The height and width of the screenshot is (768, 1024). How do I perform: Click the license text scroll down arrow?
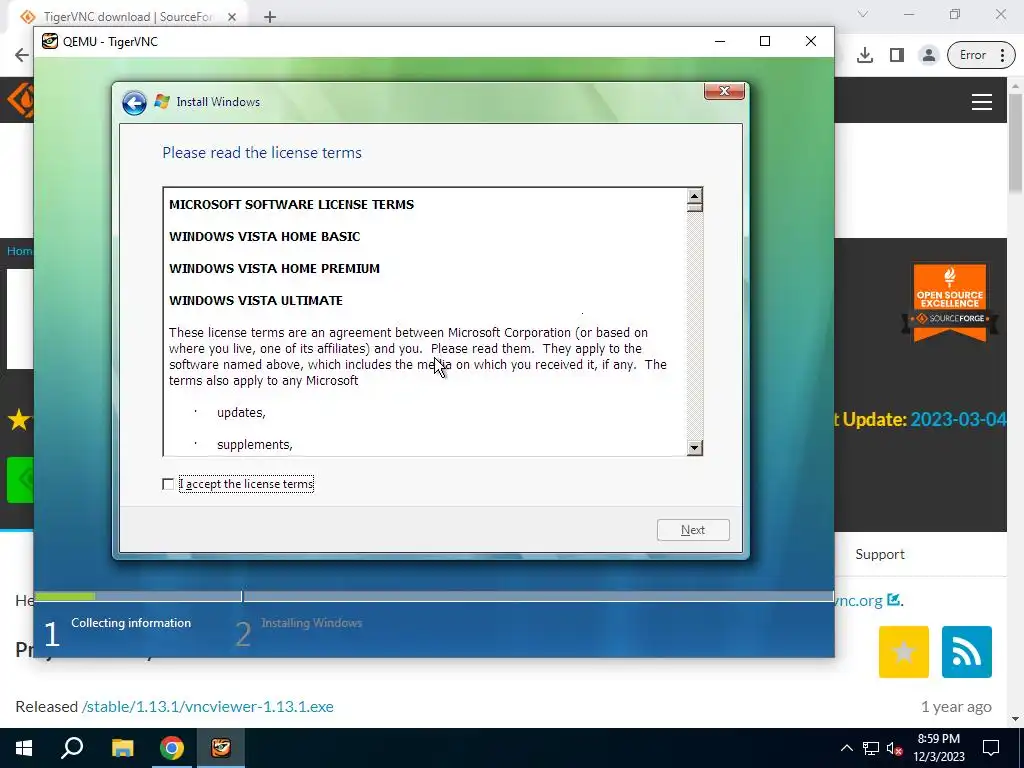694,447
